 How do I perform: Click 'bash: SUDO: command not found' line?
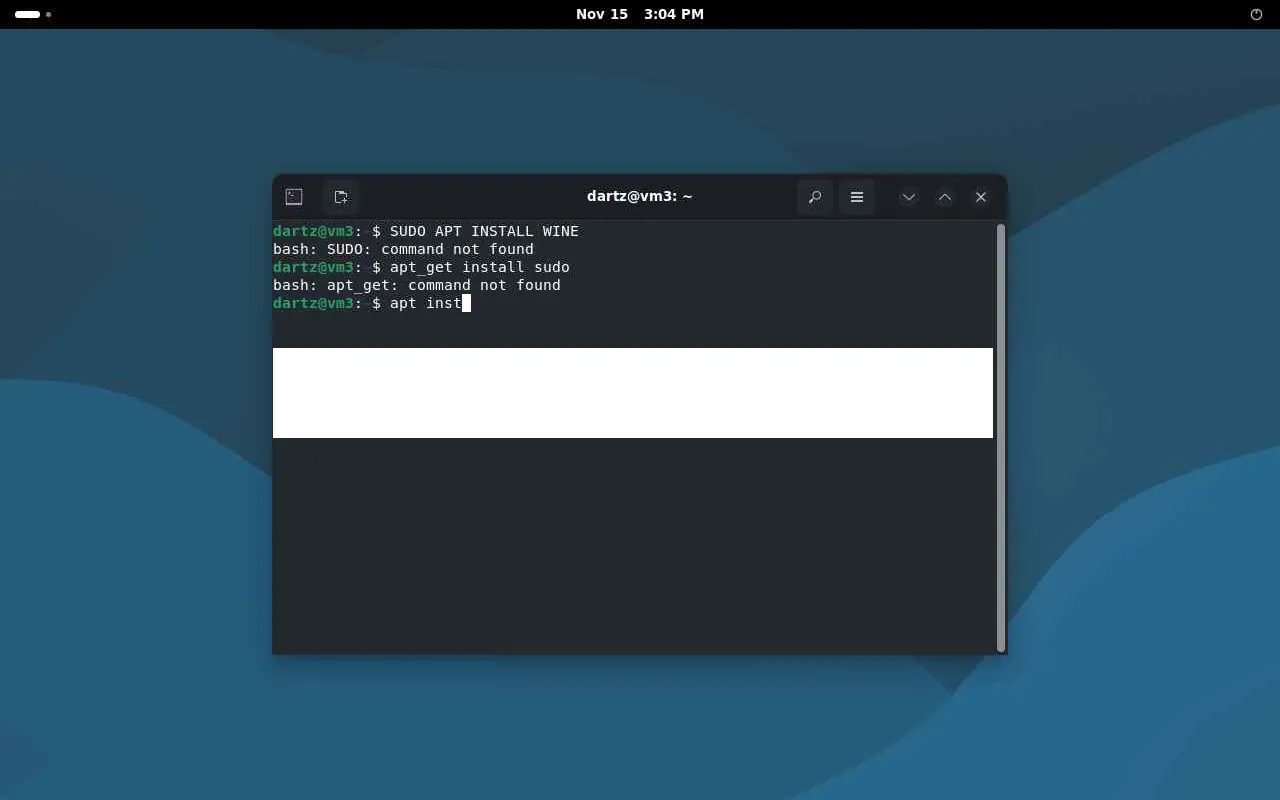403,249
